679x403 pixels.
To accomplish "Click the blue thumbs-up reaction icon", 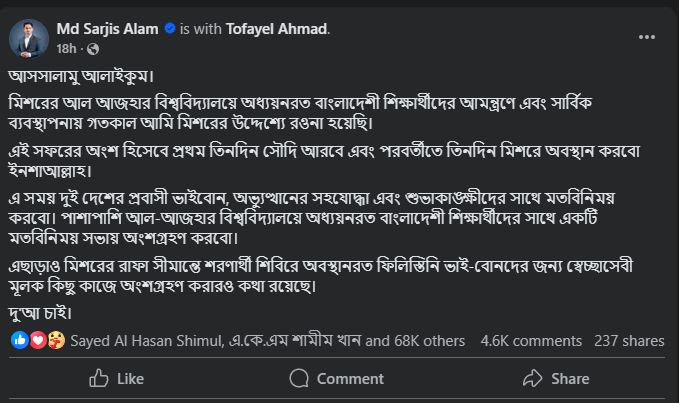I will [x=20, y=340].
